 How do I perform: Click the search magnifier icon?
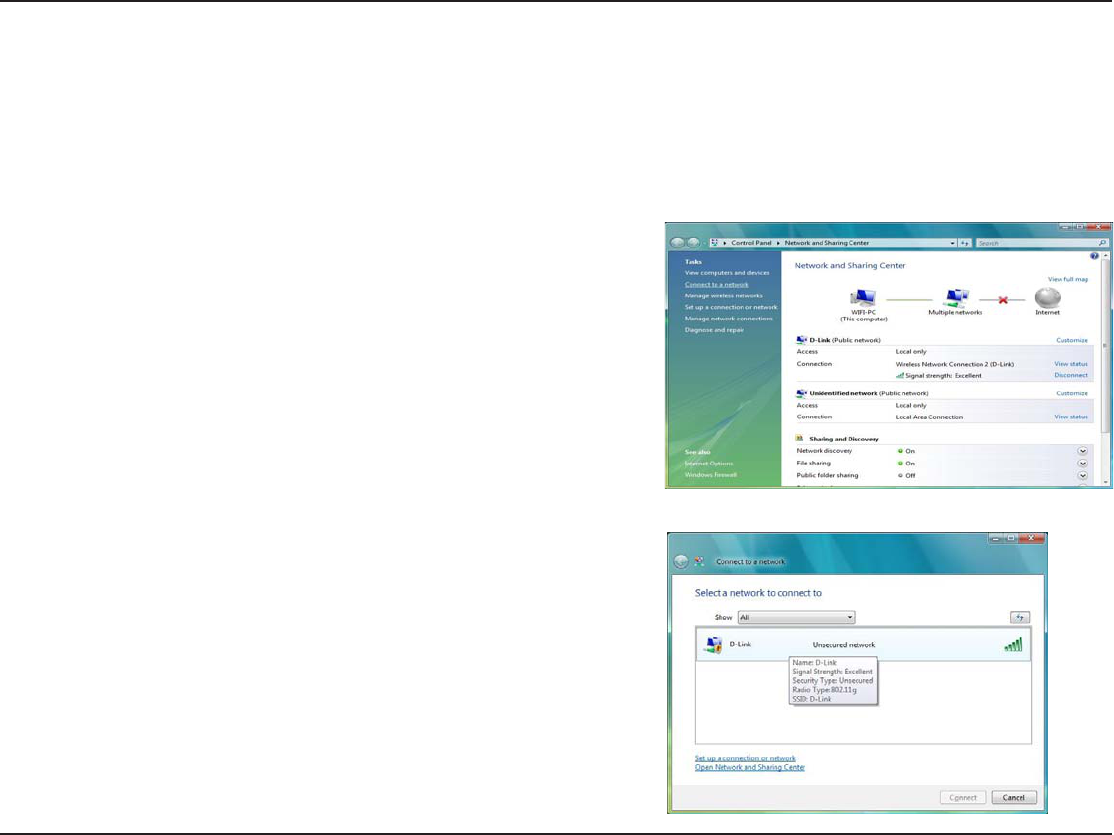1103,243
